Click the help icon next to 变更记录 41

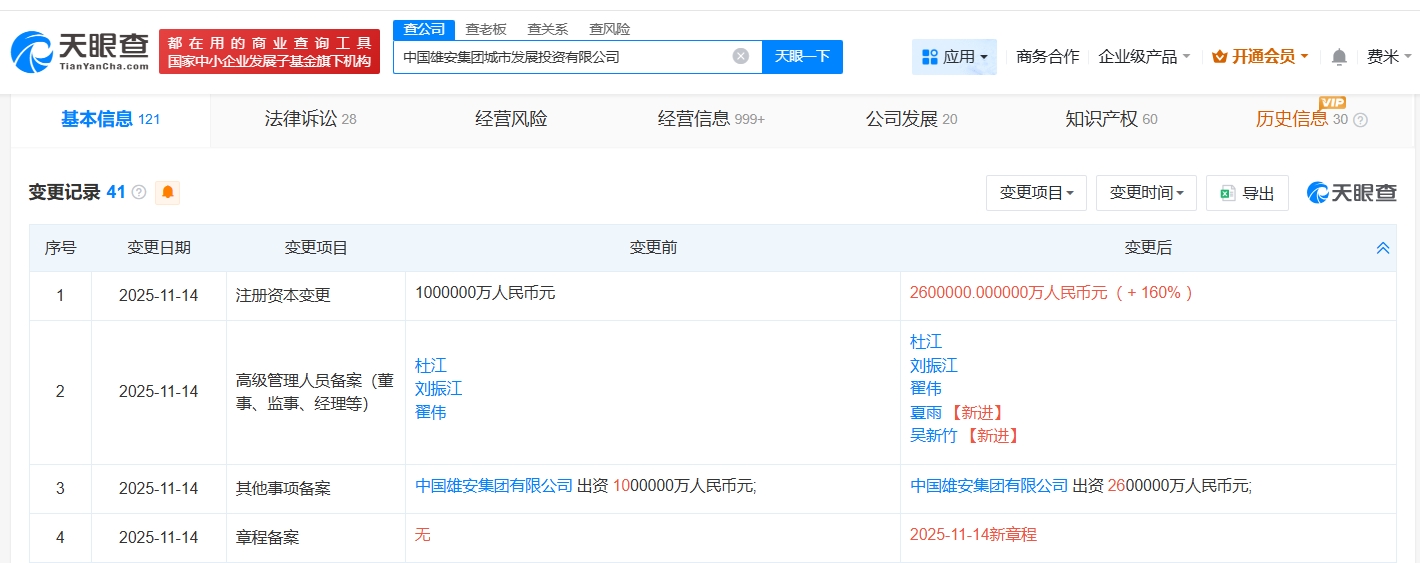point(139,192)
